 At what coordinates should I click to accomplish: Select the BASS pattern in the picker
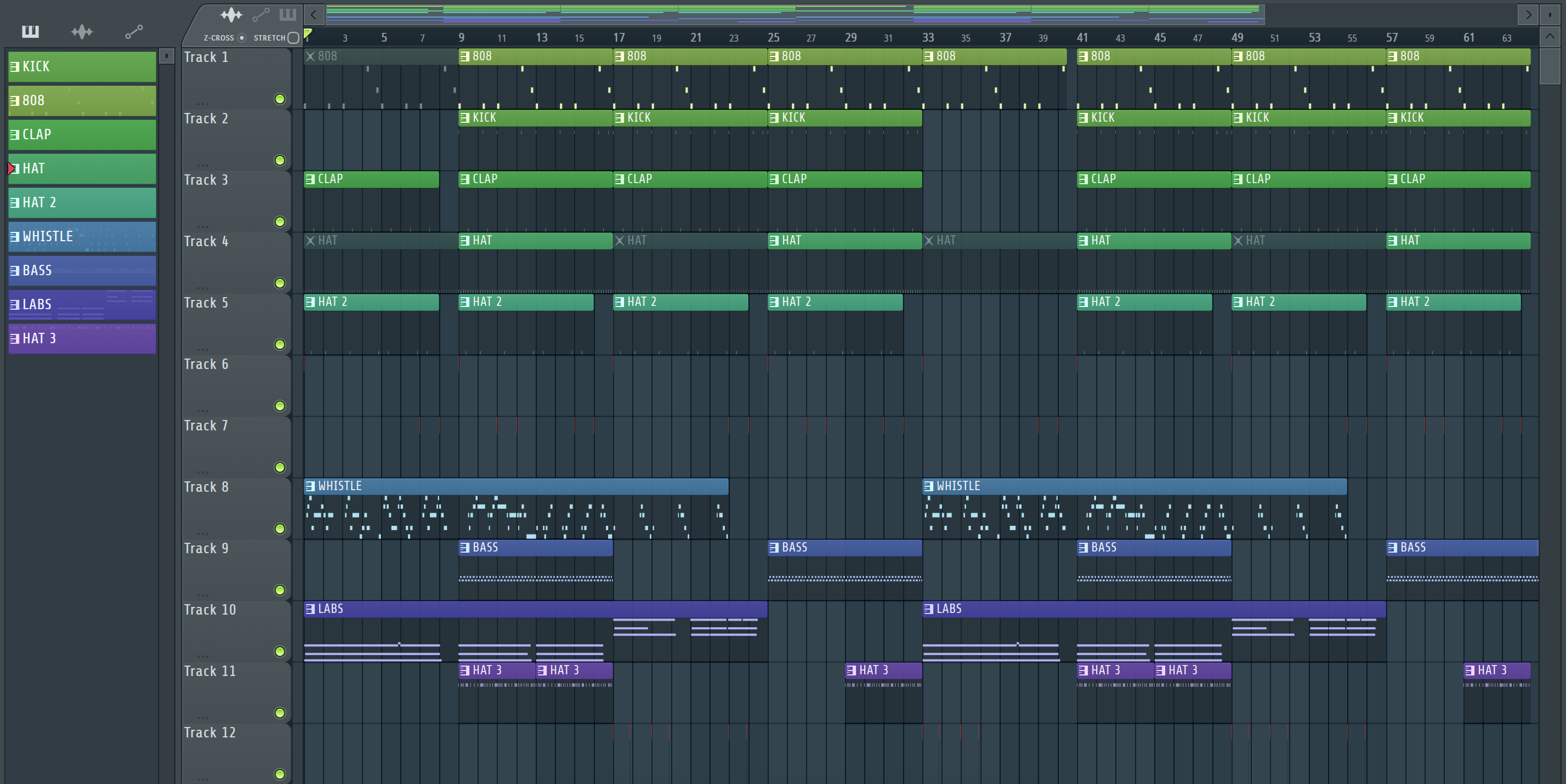pyautogui.click(x=82, y=270)
